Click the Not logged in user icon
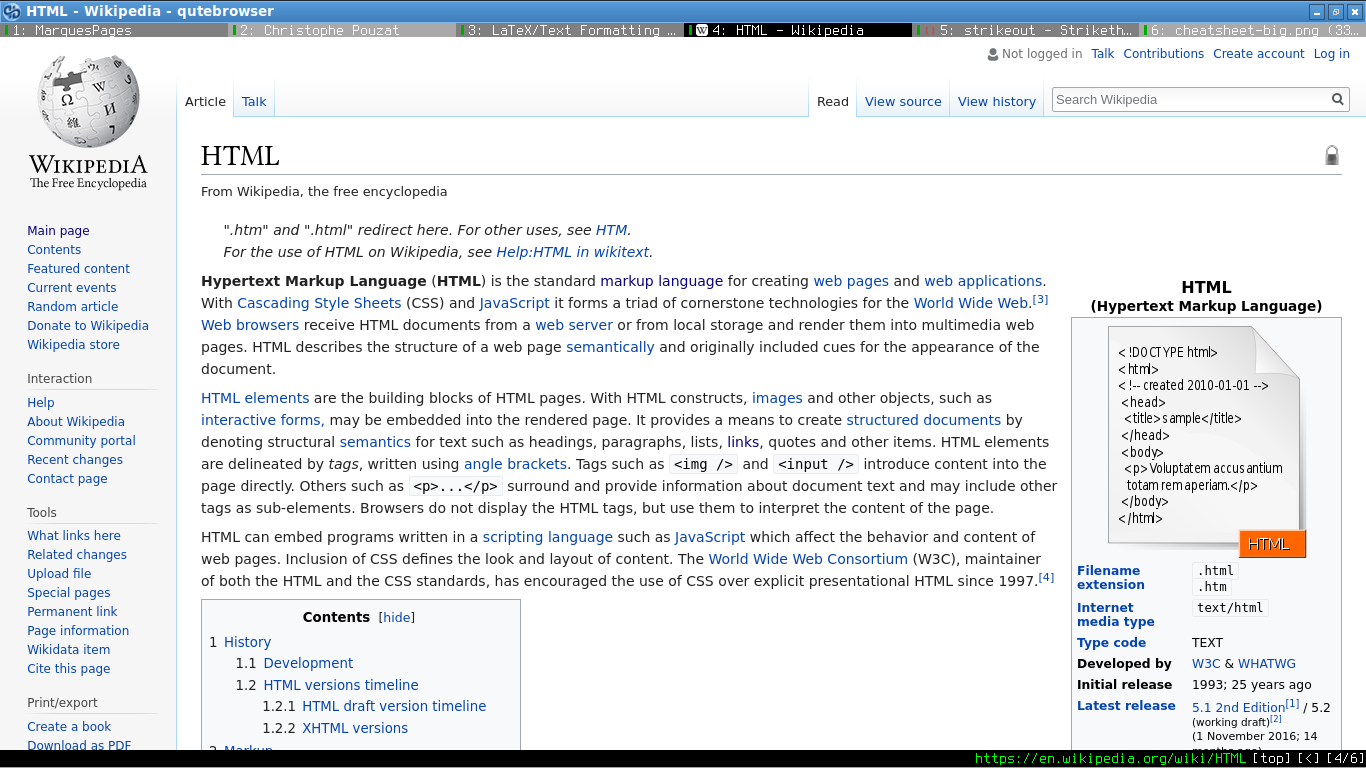The image size is (1366, 768). pyautogui.click(x=992, y=55)
